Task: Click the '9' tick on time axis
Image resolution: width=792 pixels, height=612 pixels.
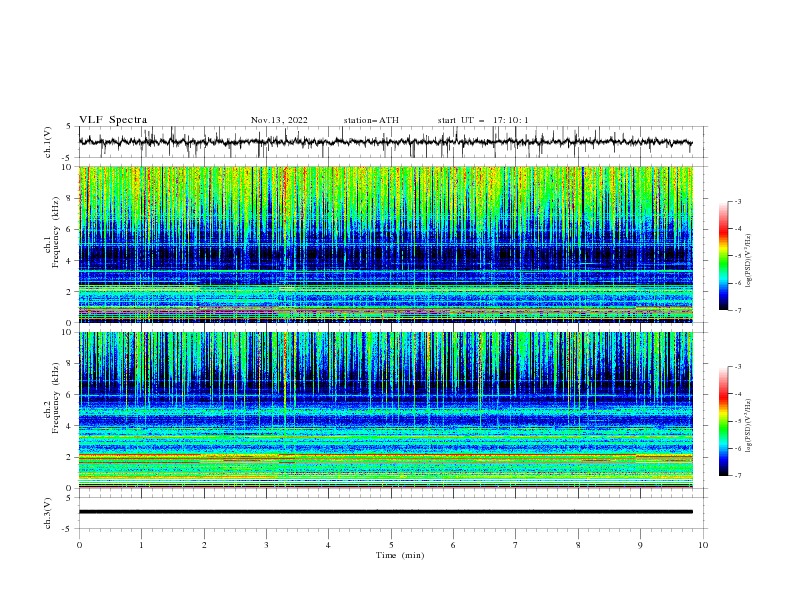Action: pyautogui.click(x=640, y=545)
